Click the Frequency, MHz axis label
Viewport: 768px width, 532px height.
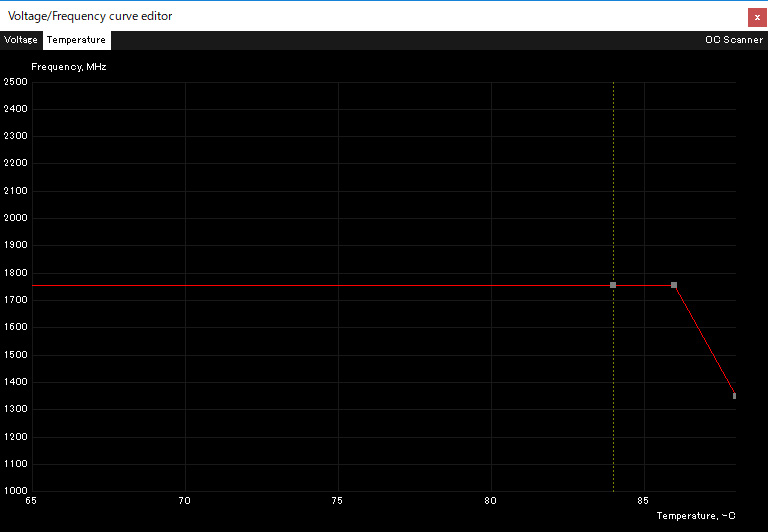click(x=69, y=67)
